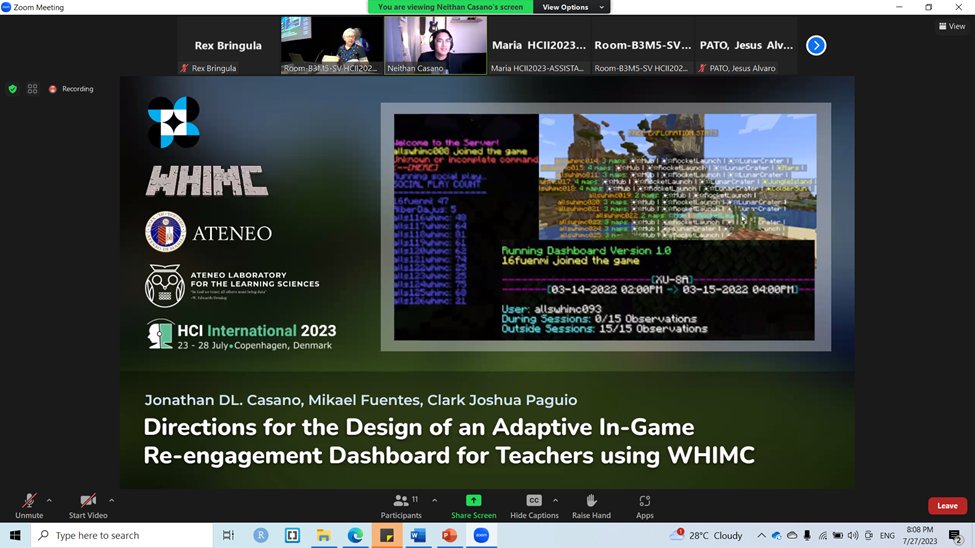This screenshot has height=548, width=975.
Task: Click the Zoom Meeting title bar icon
Action: point(6,7)
